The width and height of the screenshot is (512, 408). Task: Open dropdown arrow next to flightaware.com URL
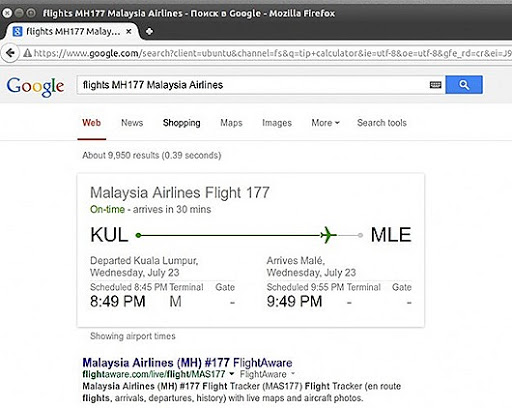pyautogui.click(x=232, y=374)
